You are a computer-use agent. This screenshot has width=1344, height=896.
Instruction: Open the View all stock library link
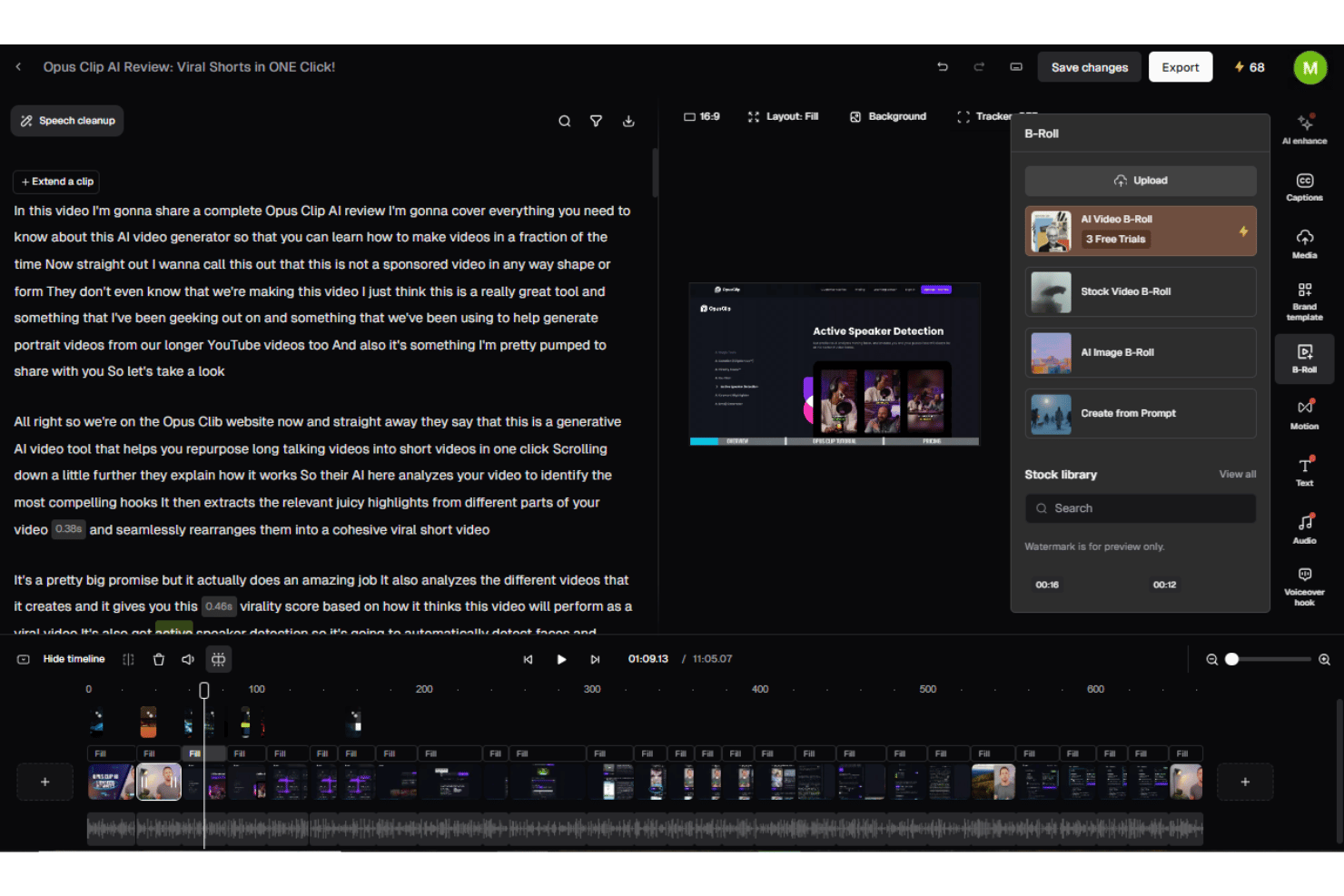point(1238,475)
